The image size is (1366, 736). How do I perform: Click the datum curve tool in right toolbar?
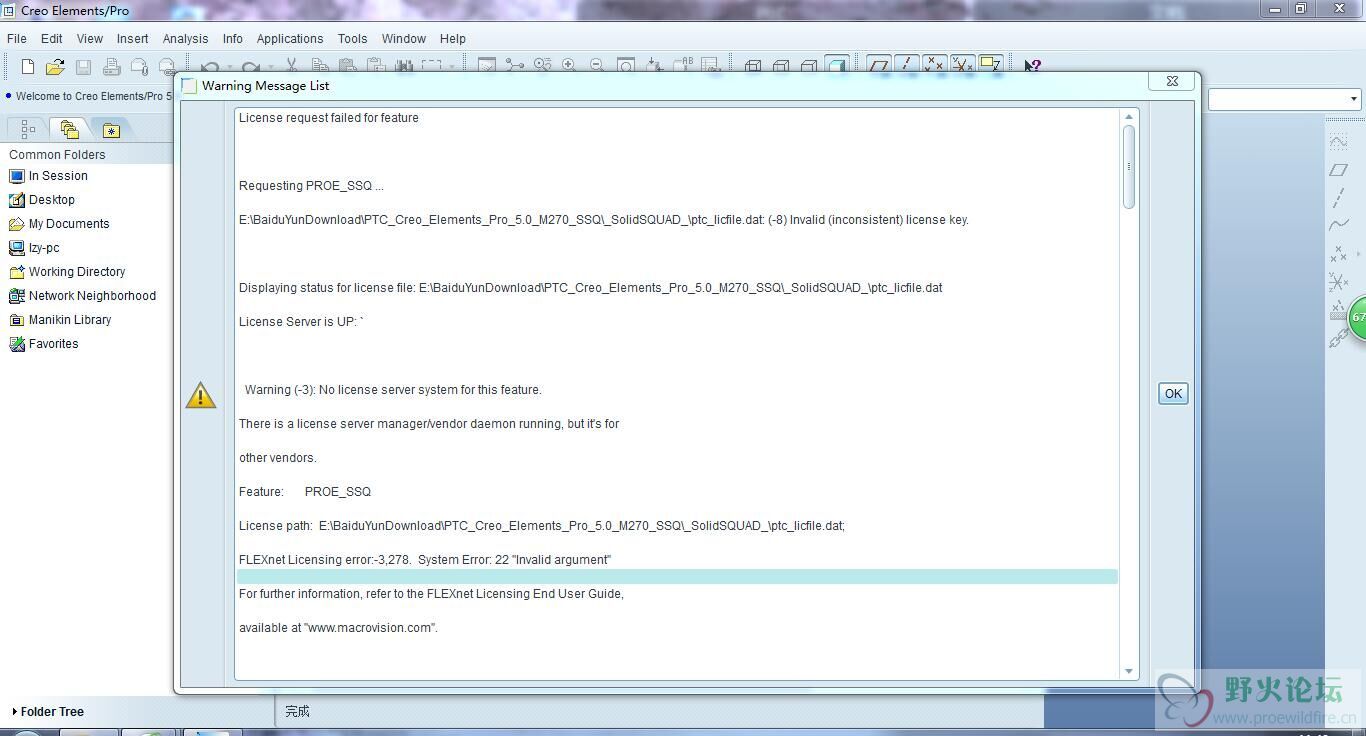(x=1339, y=226)
